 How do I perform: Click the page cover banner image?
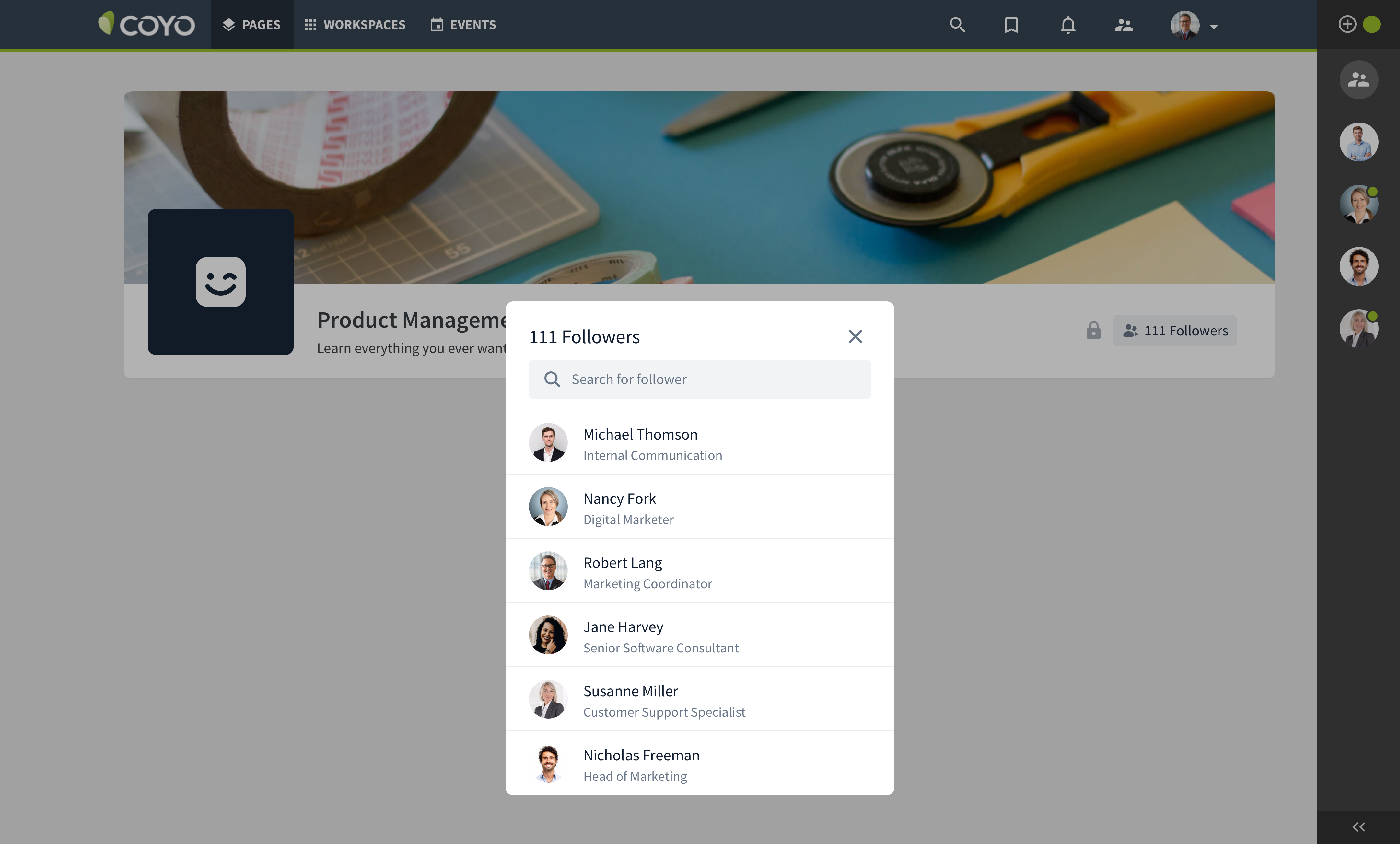(699, 188)
